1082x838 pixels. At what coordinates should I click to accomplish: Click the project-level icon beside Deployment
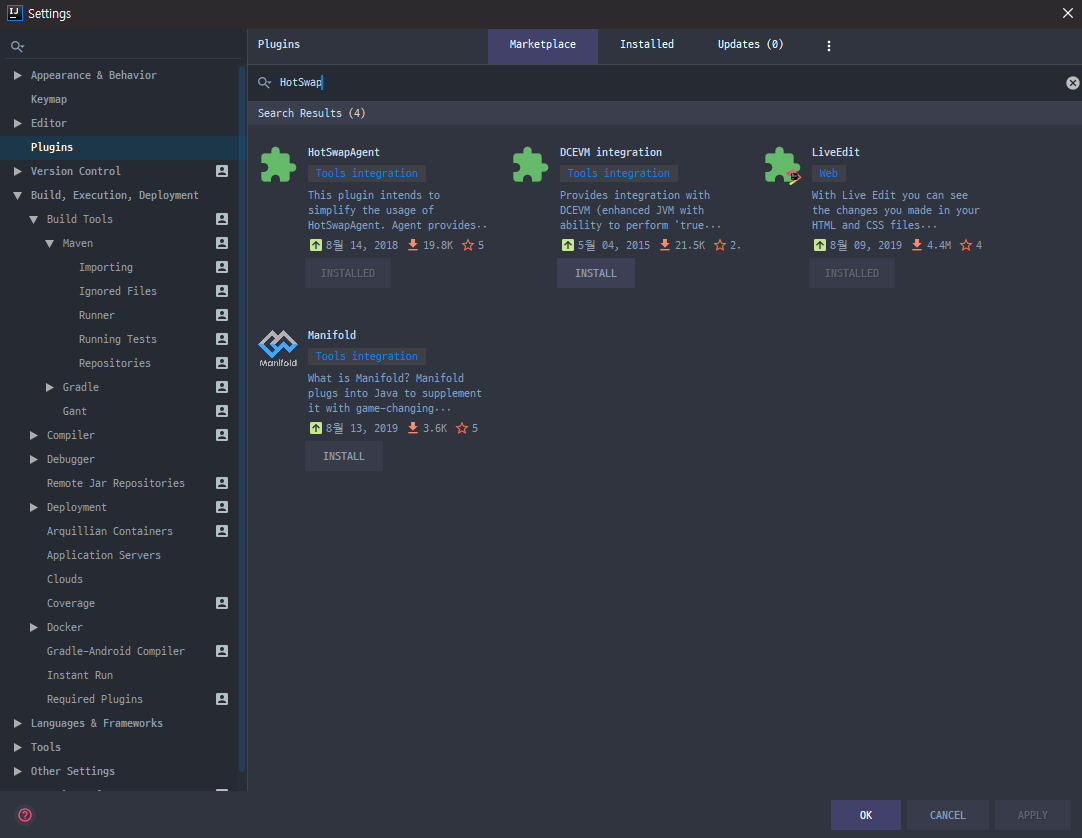click(222, 507)
